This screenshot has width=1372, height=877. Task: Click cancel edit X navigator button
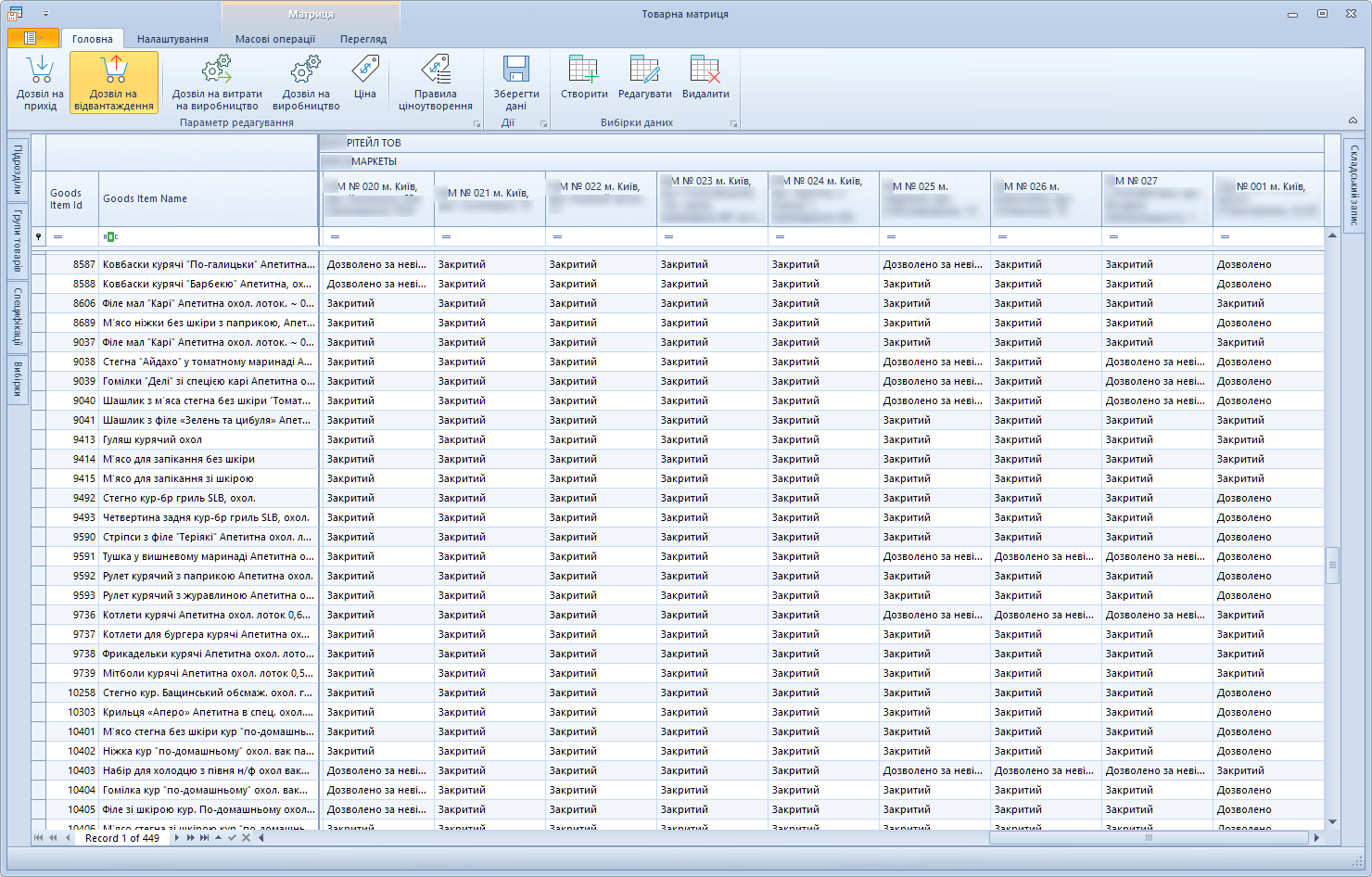246,838
